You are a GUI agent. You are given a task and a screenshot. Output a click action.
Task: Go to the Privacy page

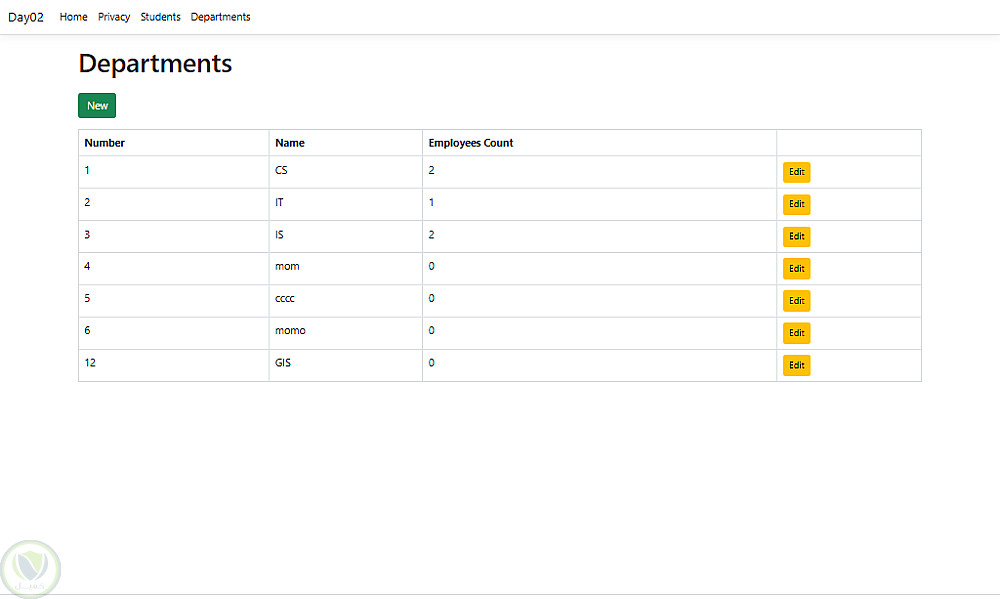coord(114,17)
